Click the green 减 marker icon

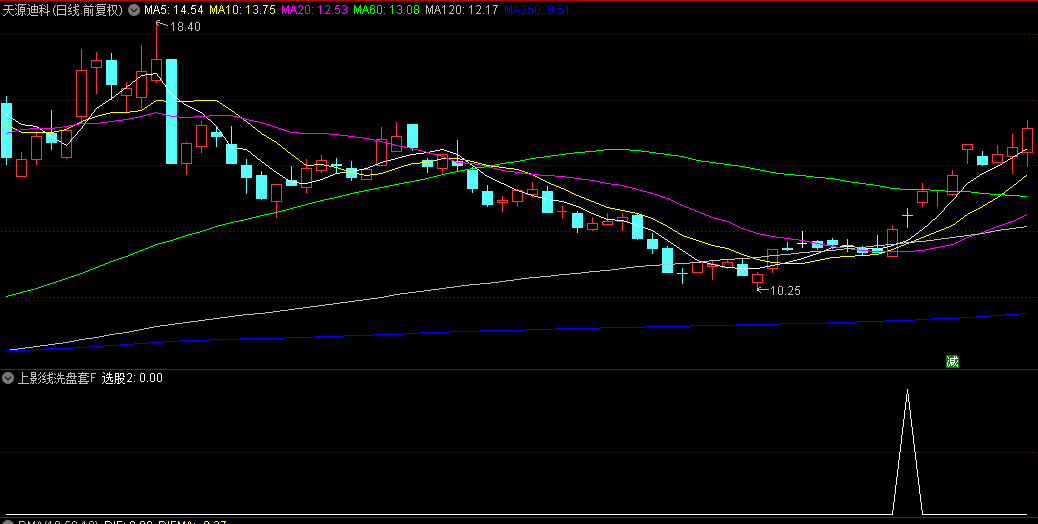click(952, 361)
